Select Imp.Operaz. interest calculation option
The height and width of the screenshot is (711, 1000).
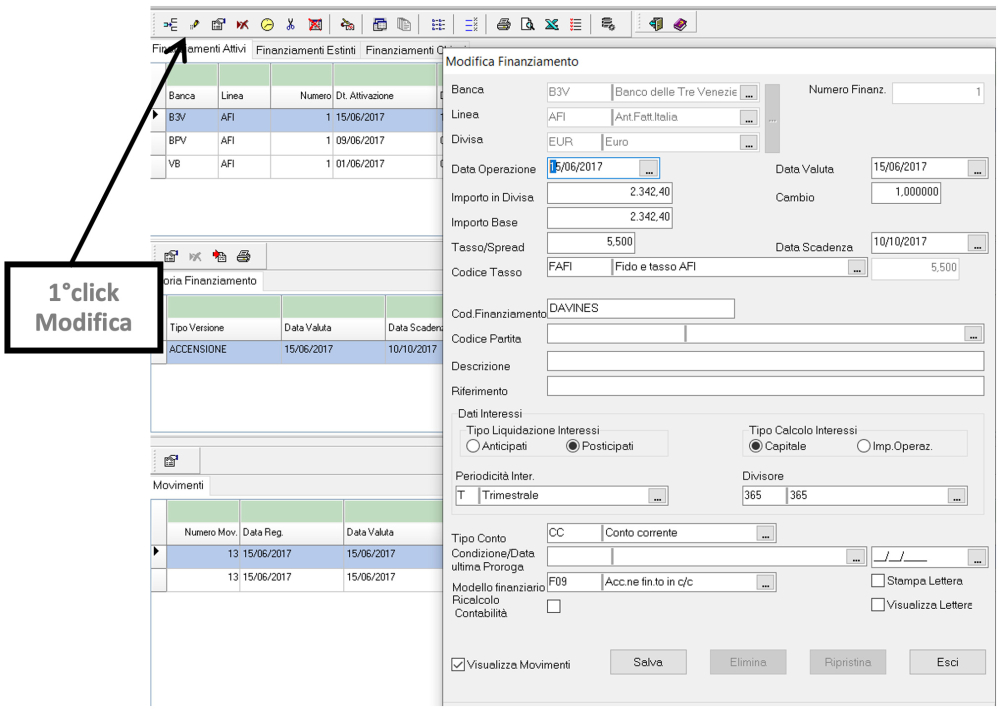(x=865, y=446)
